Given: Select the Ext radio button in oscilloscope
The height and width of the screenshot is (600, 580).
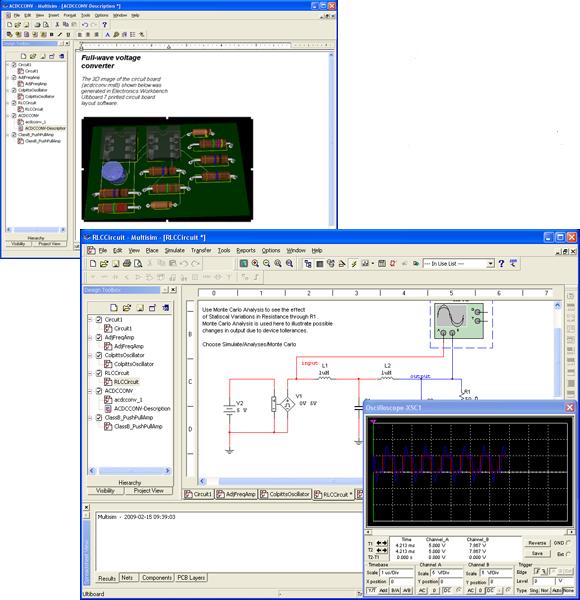Looking at the screenshot, I should coord(568,553).
